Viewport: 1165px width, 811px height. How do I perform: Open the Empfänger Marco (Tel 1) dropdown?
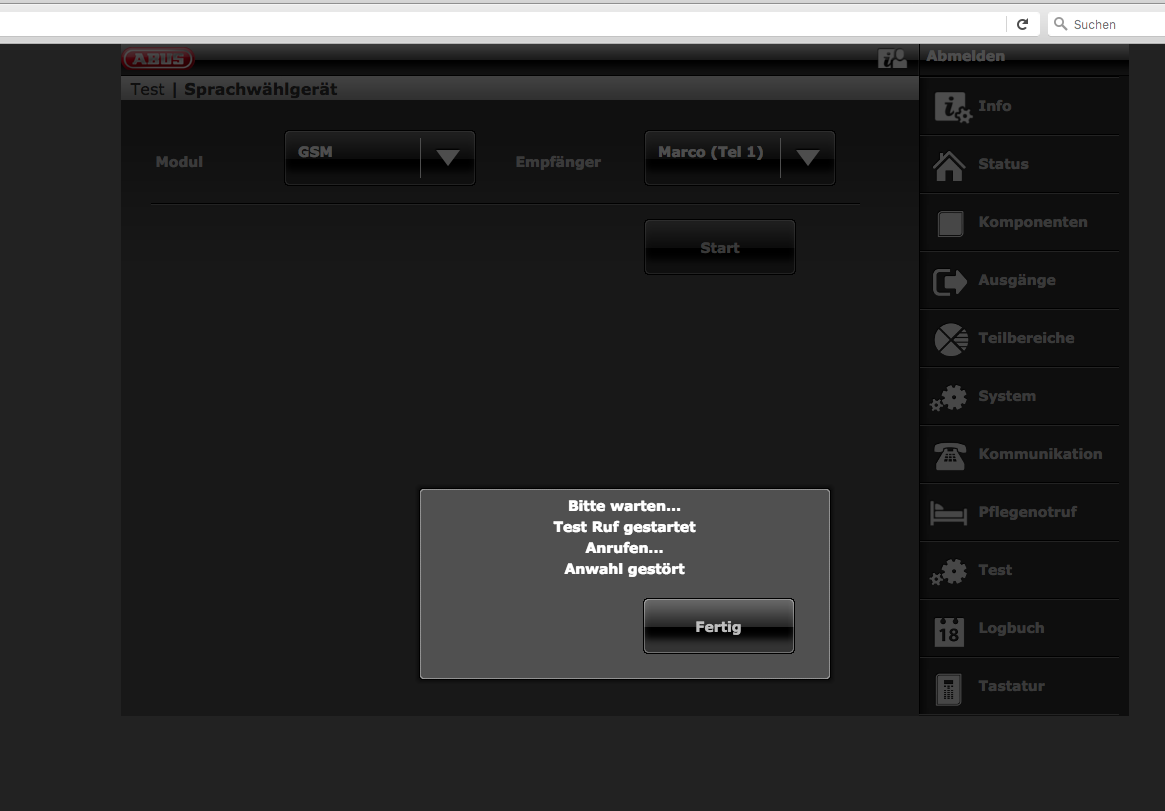pos(740,158)
